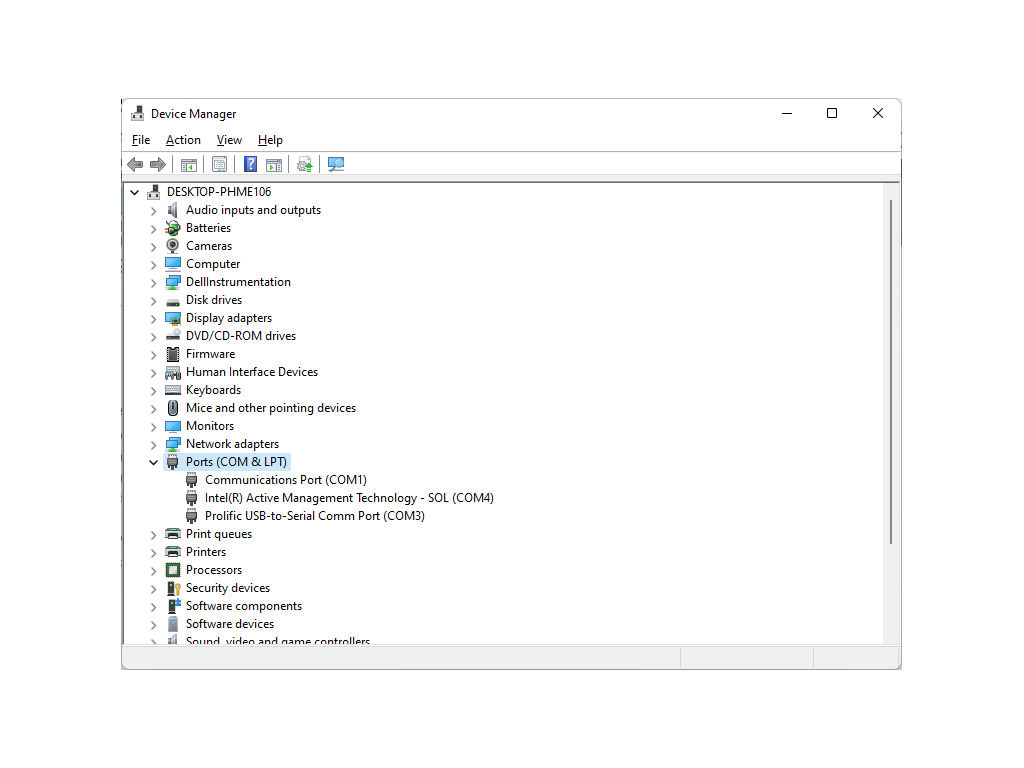This screenshot has height=768, width=1024.
Task: Click the Device Manager title bar icon
Action: tap(137, 114)
